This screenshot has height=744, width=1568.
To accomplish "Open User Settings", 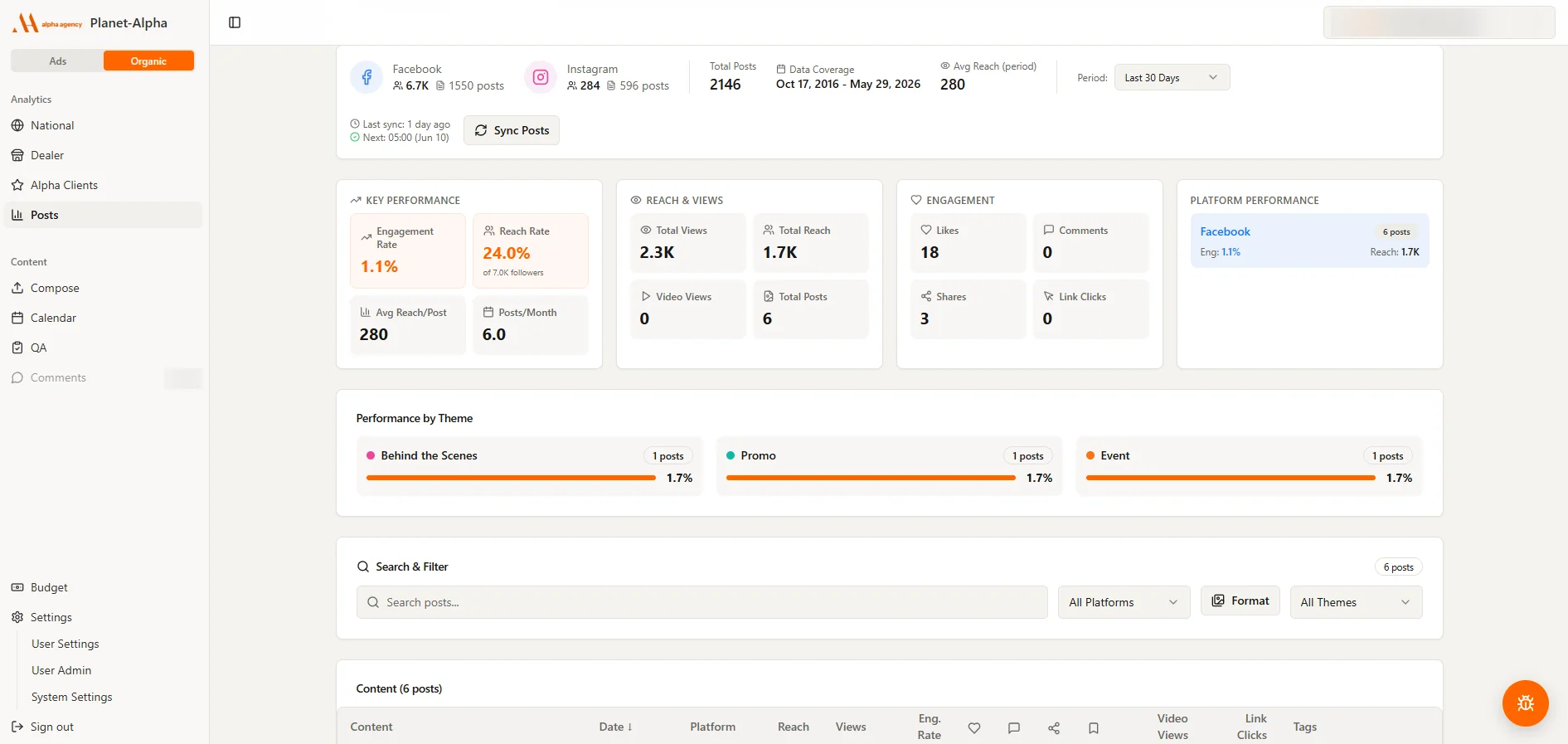I will 65,644.
